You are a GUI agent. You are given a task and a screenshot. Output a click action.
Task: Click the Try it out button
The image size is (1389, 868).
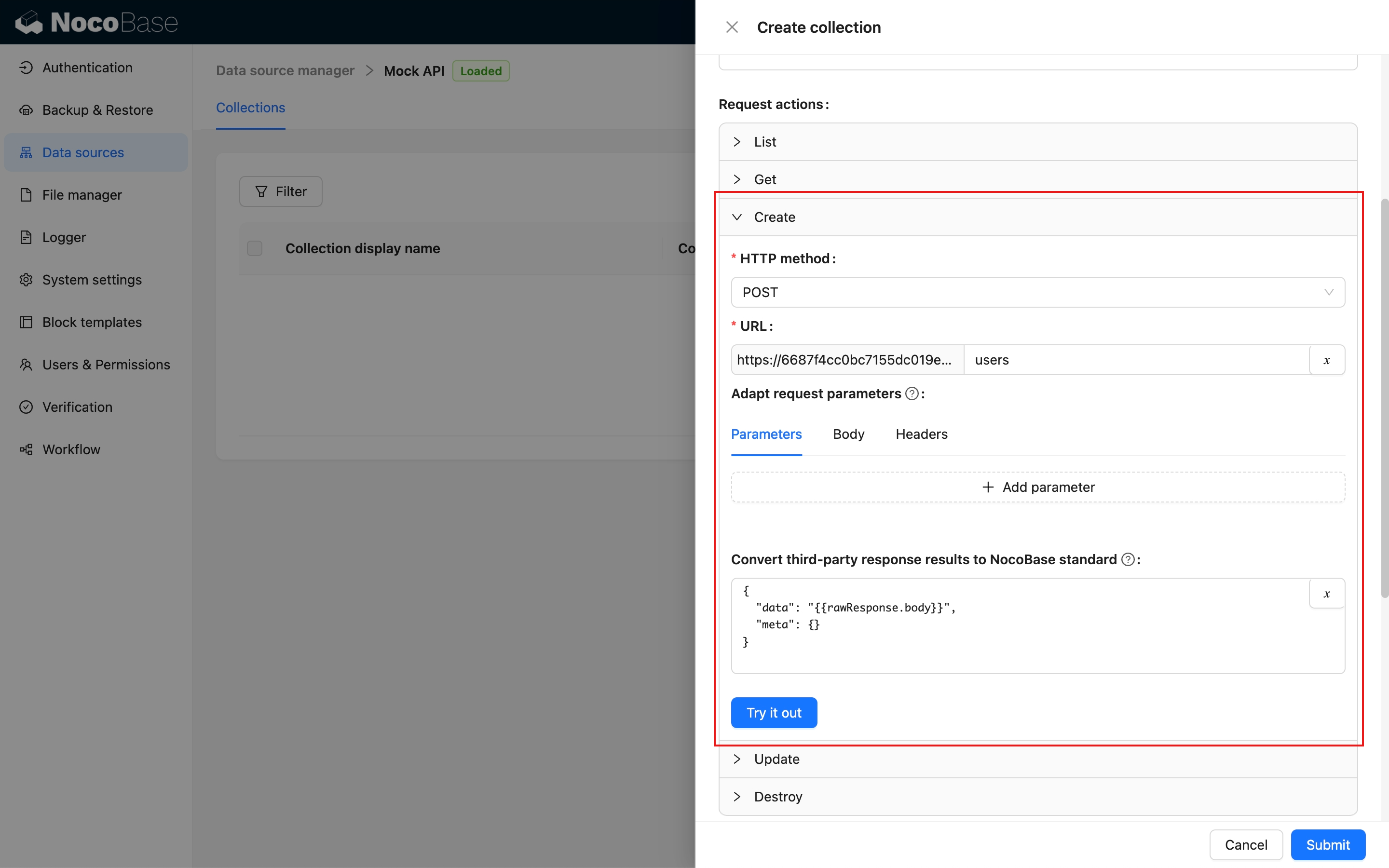coord(773,713)
